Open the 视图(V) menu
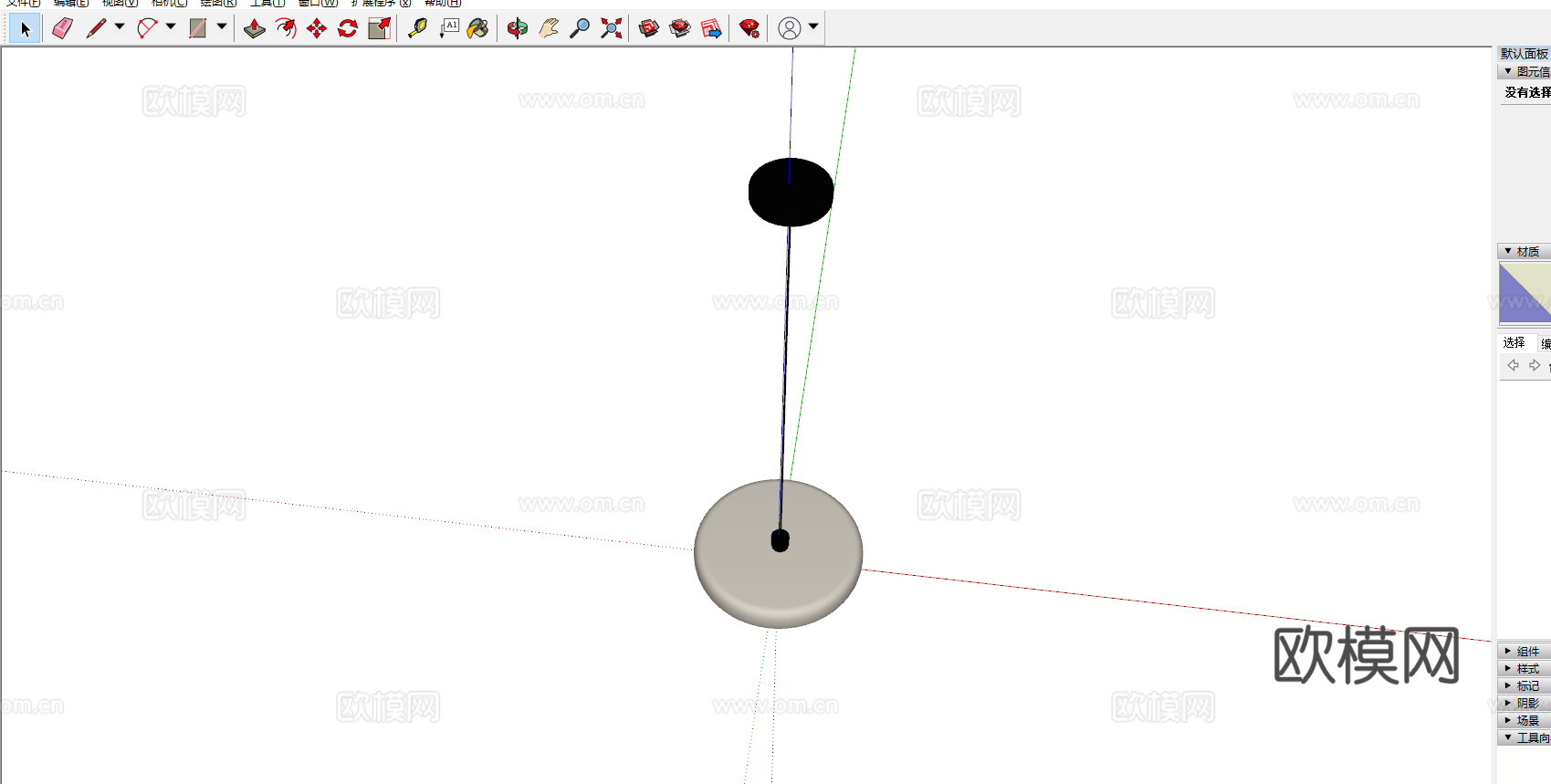 (120, 3)
